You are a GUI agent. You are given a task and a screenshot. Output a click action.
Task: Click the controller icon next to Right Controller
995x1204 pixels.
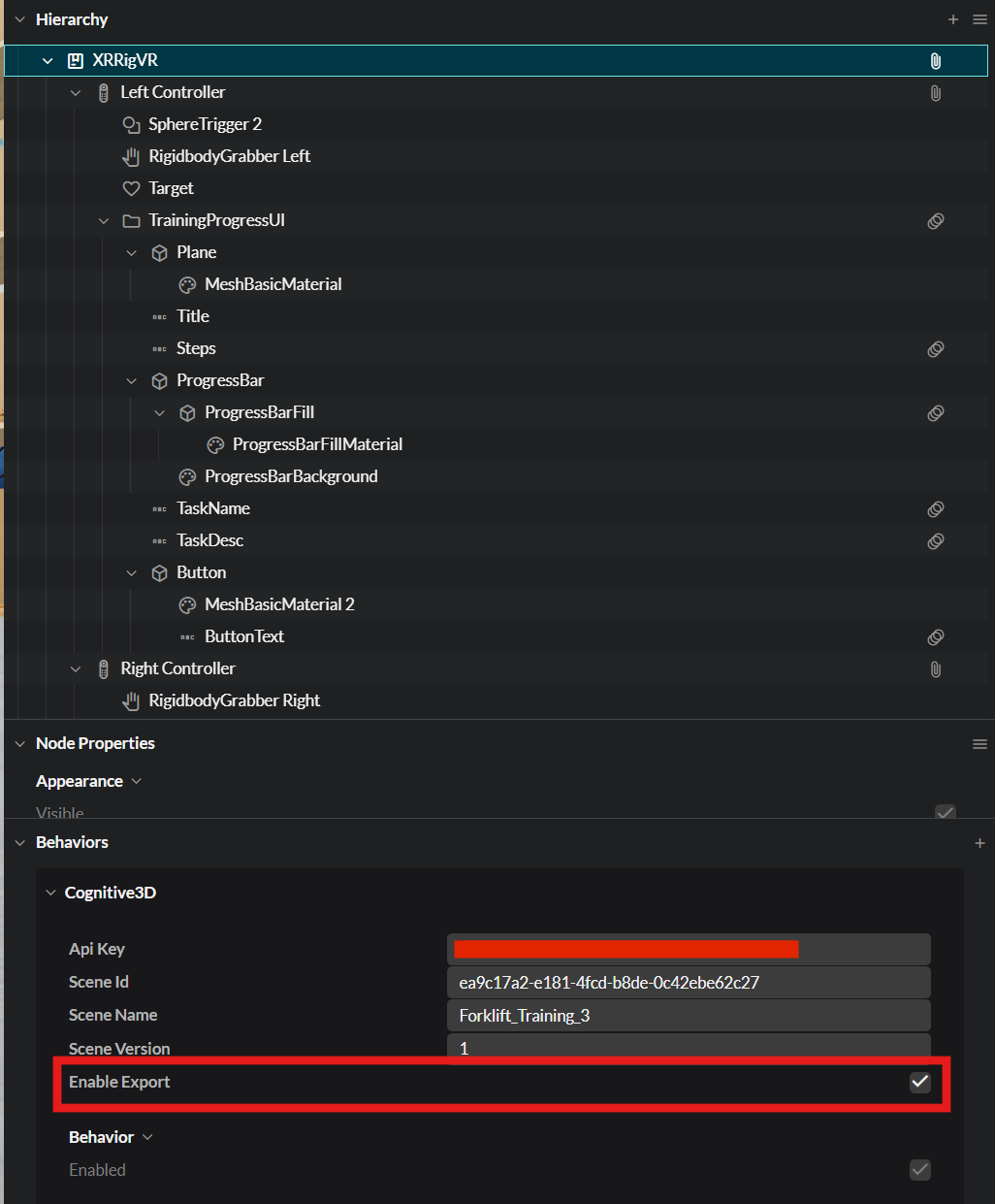[x=103, y=668]
